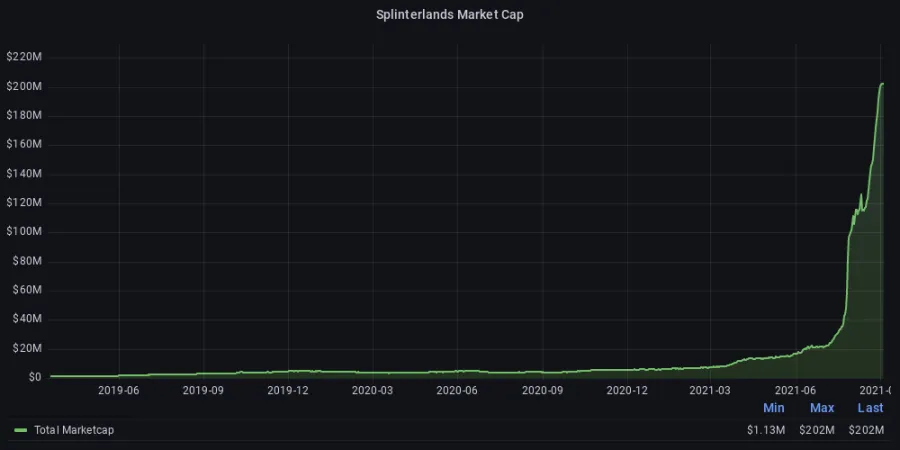Image resolution: width=900 pixels, height=450 pixels.
Task: Click the chart line peak near $202M
Action: coord(882,84)
